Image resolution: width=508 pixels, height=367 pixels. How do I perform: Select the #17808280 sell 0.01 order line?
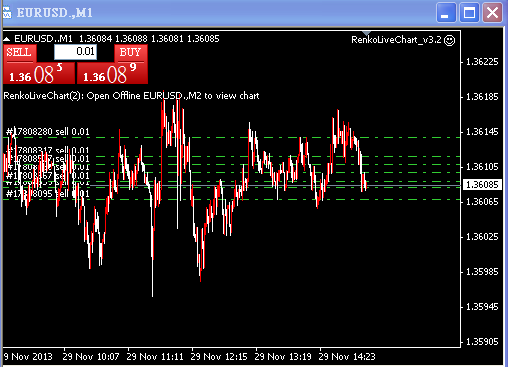tap(48, 132)
